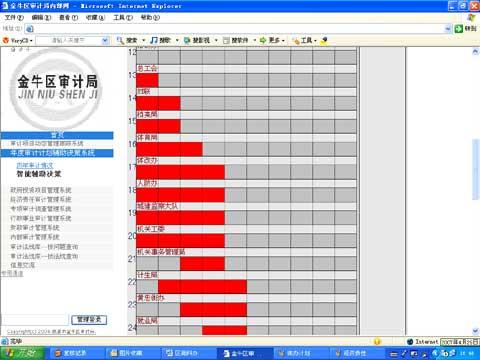Click the green arrow 更多 icon

263,40
